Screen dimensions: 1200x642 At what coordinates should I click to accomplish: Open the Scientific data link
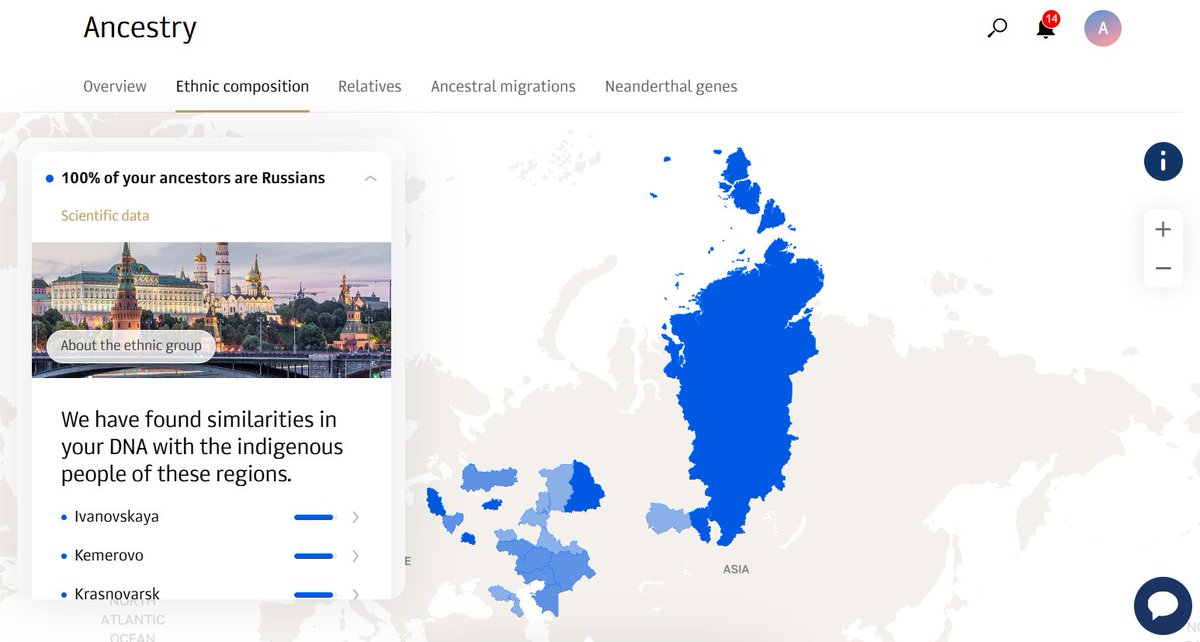pos(105,215)
